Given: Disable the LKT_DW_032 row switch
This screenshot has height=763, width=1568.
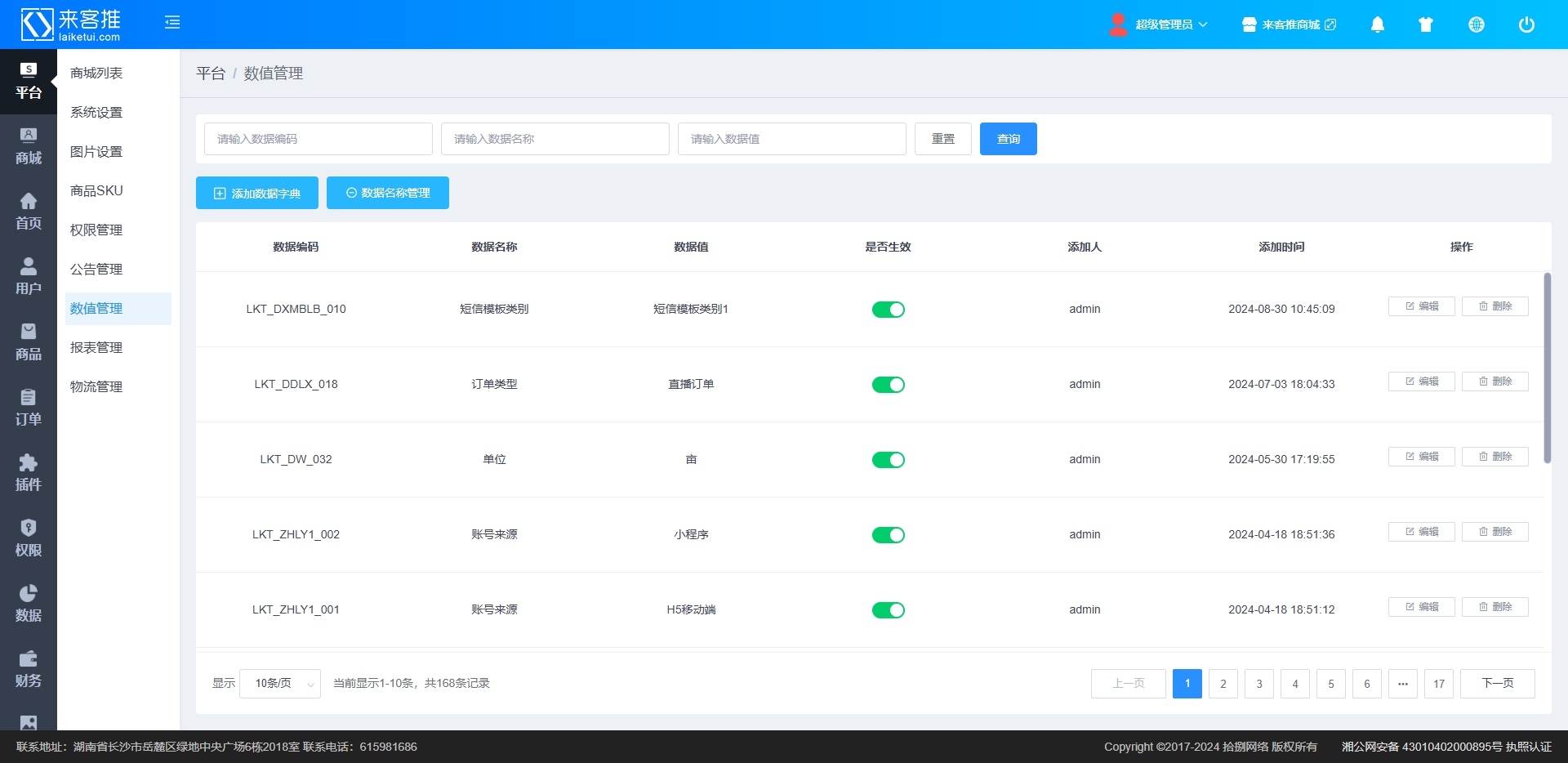Looking at the screenshot, I should (x=888, y=460).
